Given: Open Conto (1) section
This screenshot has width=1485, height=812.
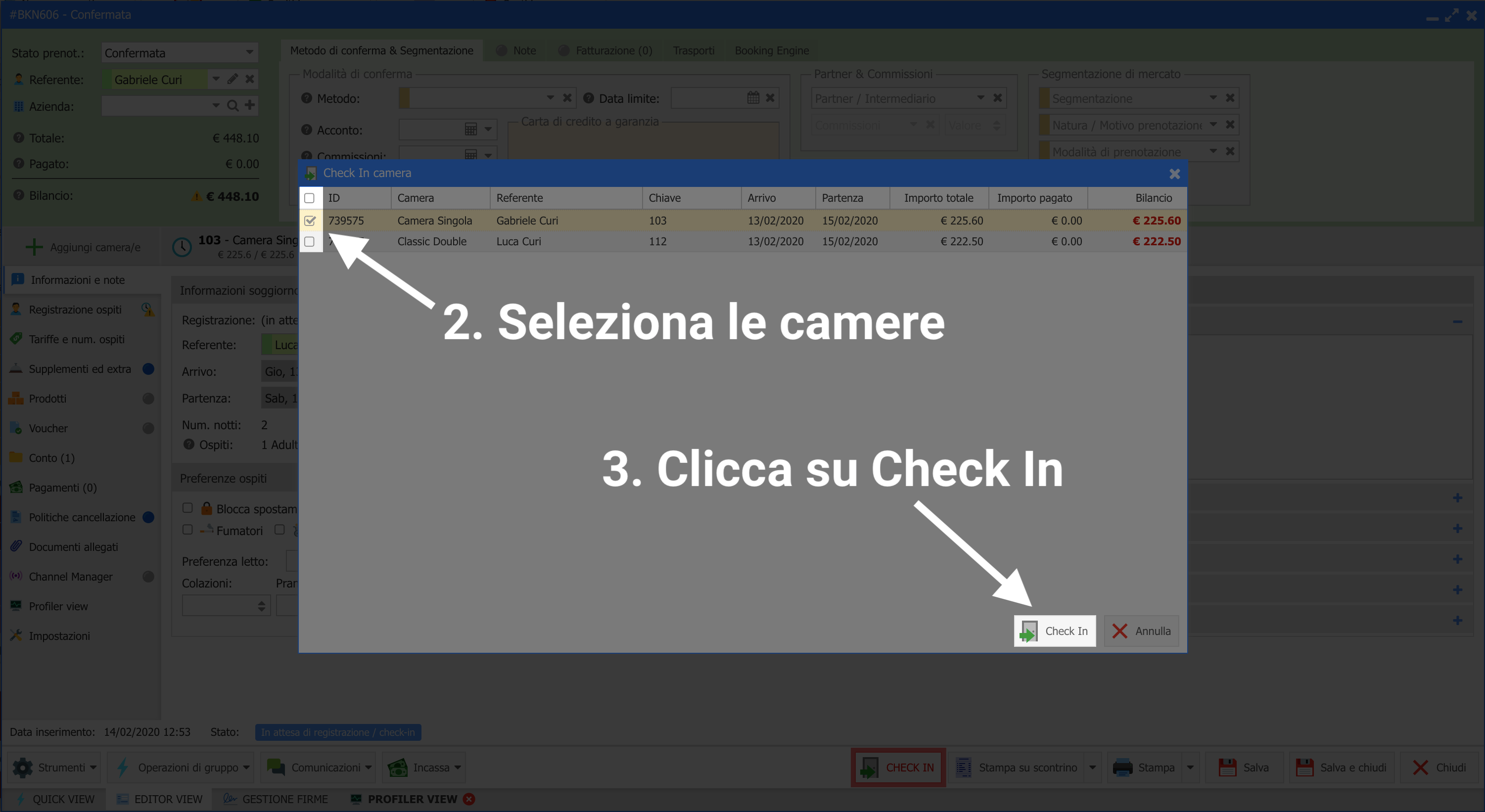Looking at the screenshot, I should (x=83, y=457).
